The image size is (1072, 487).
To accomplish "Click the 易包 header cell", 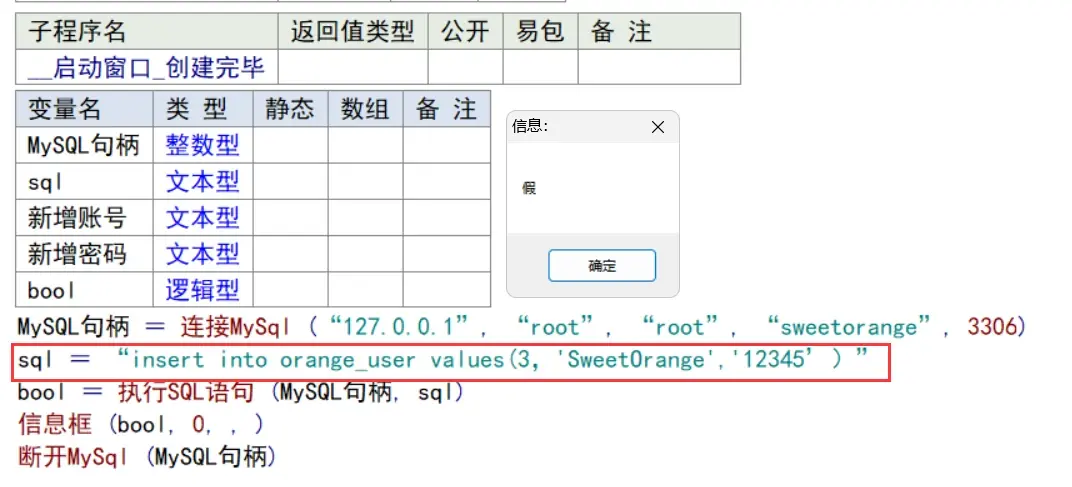I will [540, 31].
